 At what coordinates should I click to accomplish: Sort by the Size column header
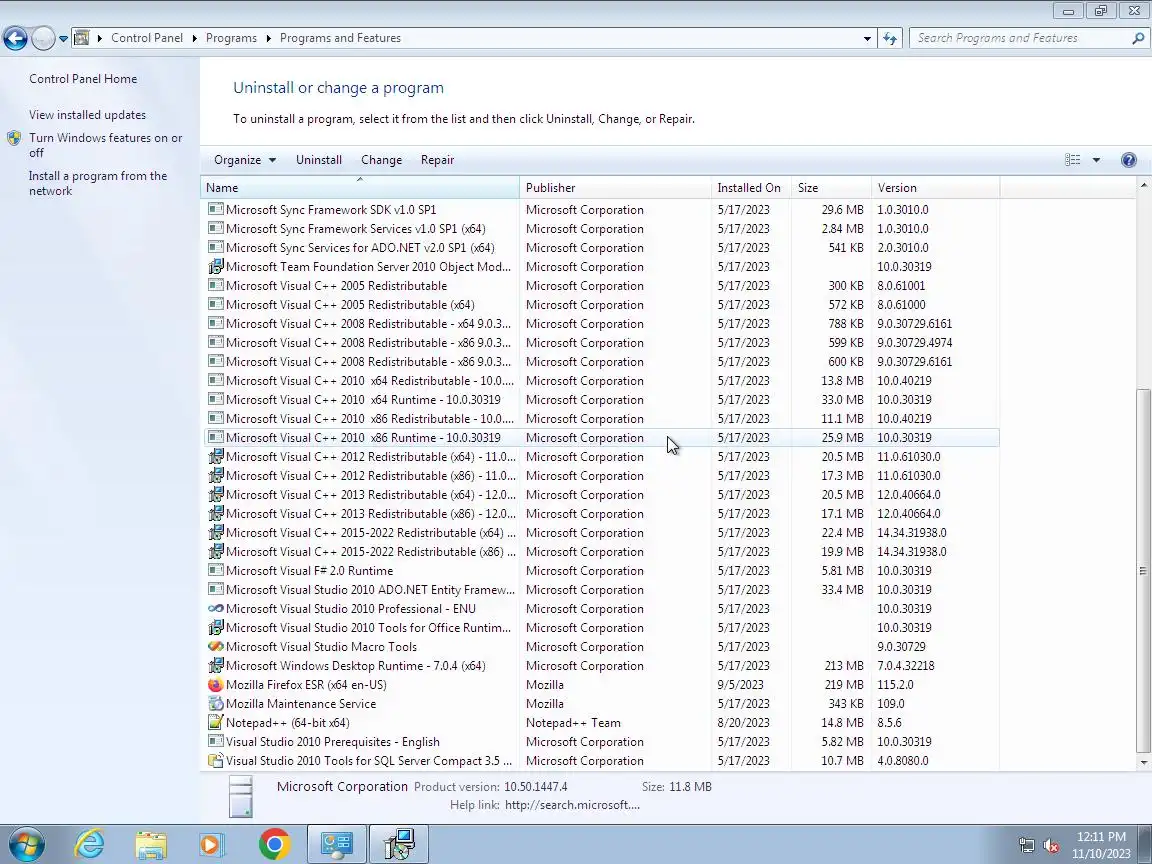click(x=831, y=188)
